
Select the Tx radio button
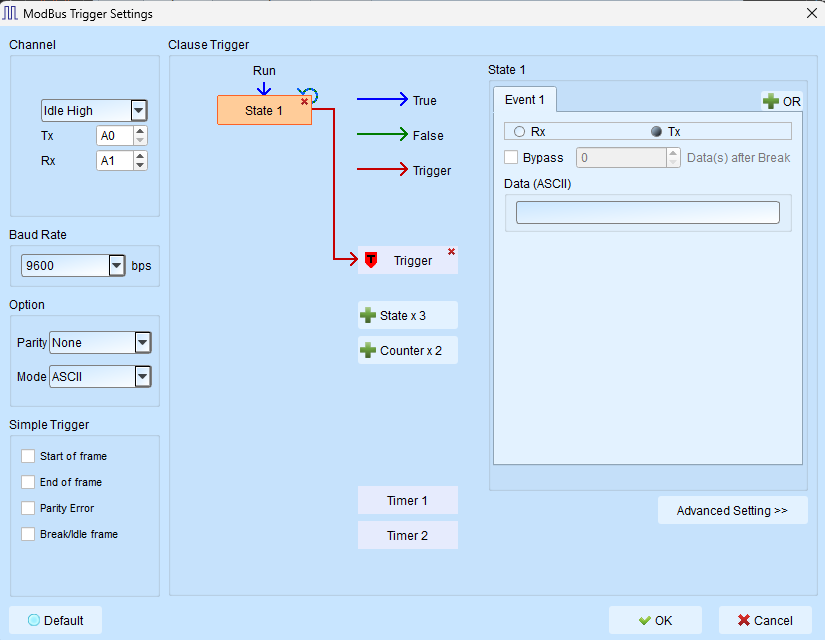click(x=656, y=132)
